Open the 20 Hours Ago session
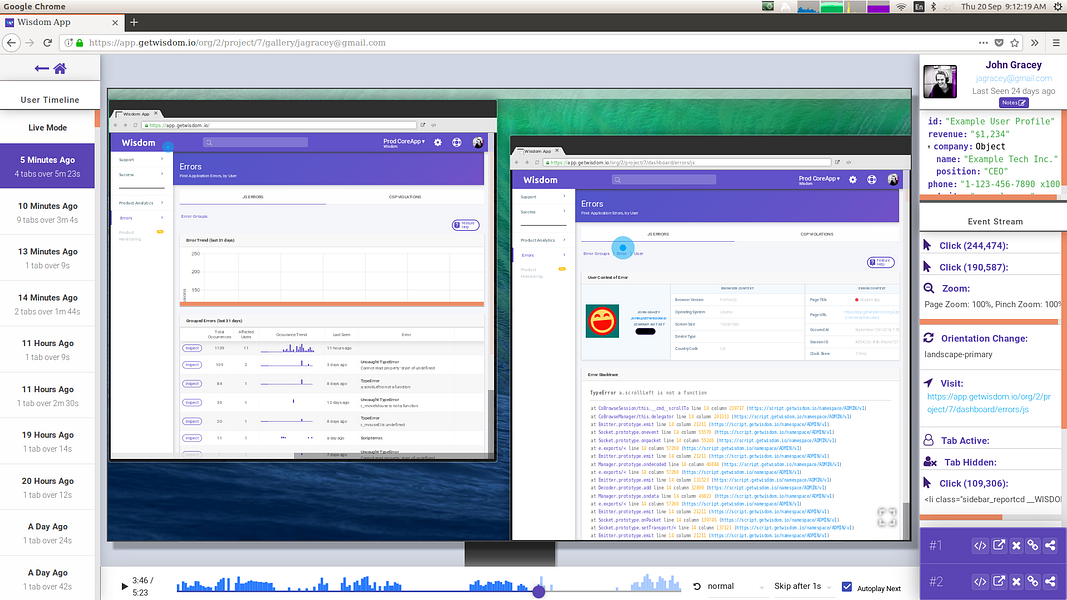1067x600 pixels. [48, 487]
